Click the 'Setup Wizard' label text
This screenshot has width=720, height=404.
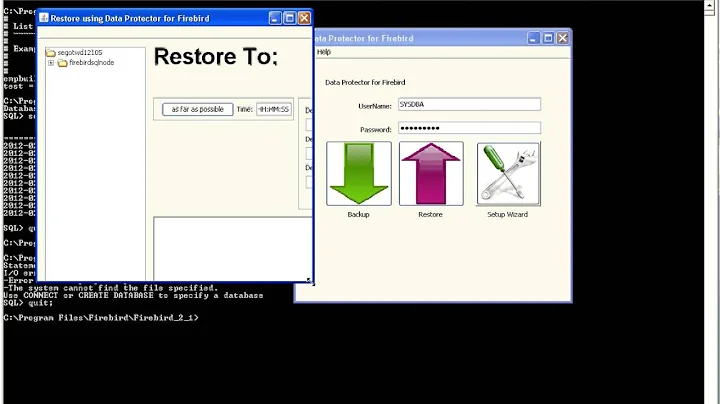[x=507, y=214]
